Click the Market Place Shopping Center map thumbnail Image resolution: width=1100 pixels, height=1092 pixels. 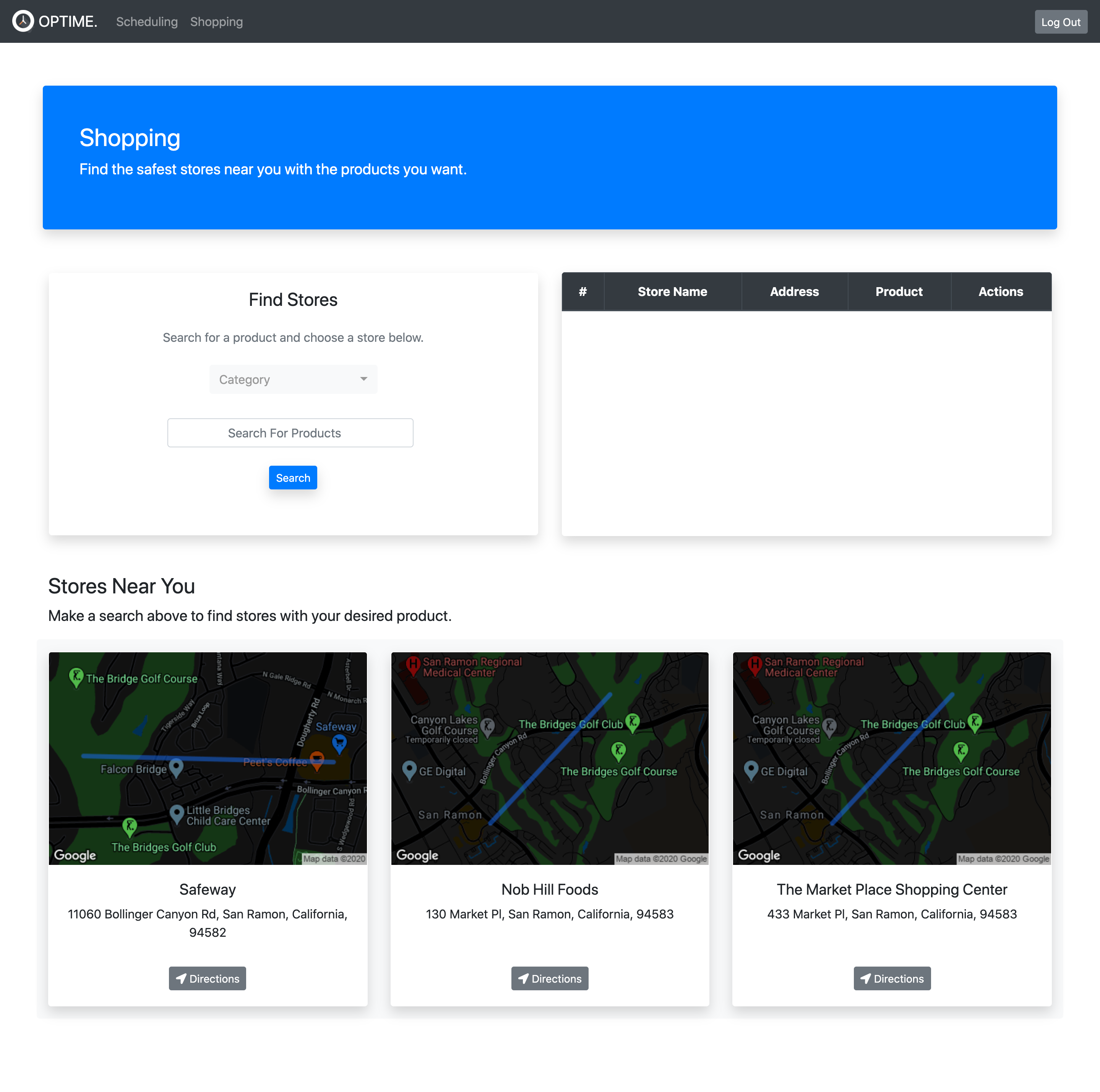pyautogui.click(x=892, y=758)
